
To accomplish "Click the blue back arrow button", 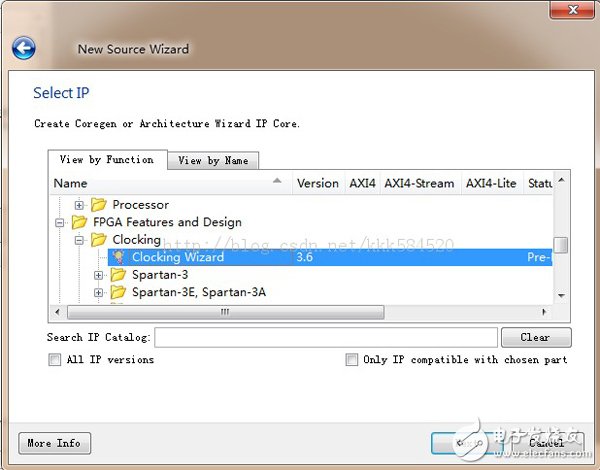I will coord(23,48).
